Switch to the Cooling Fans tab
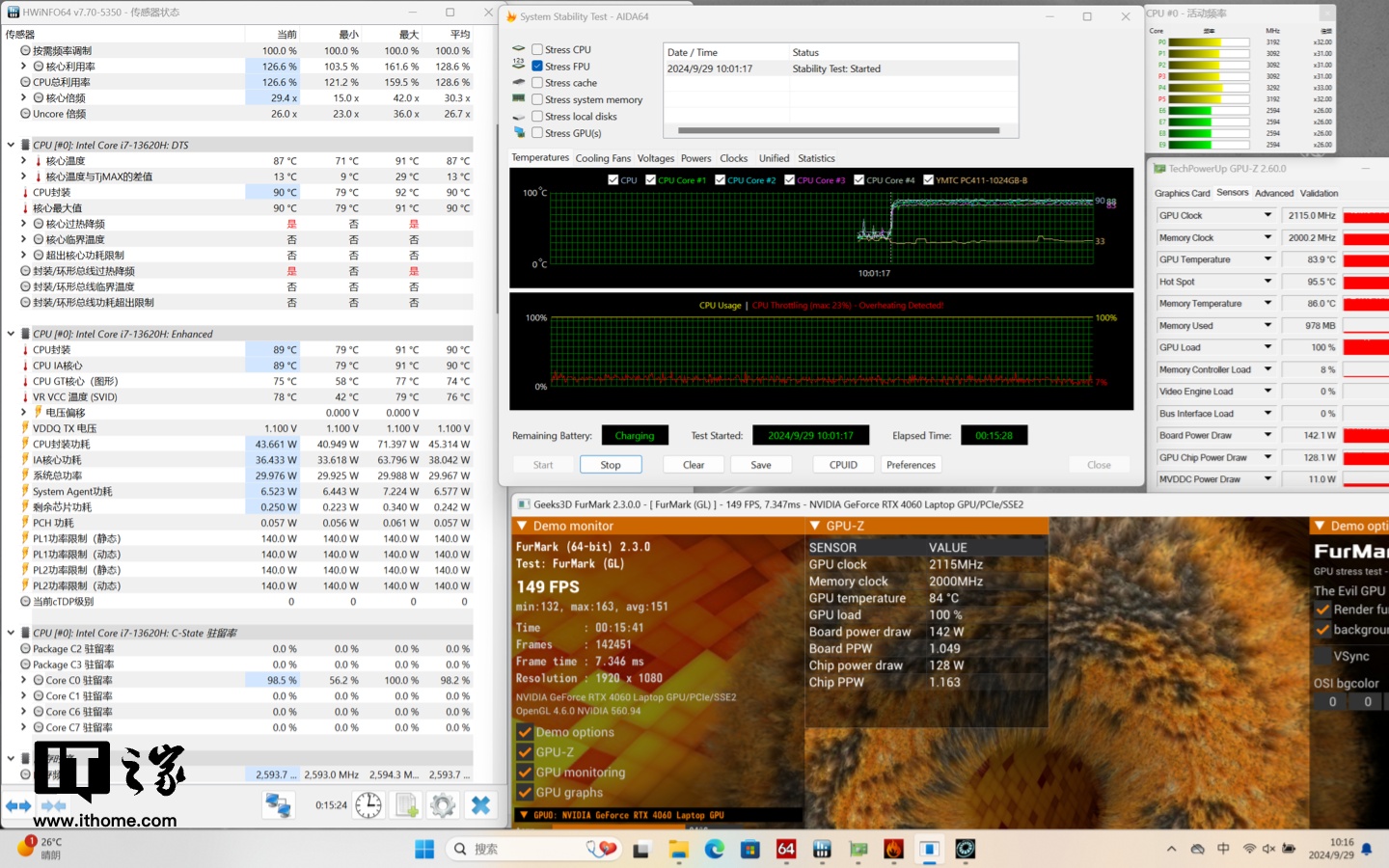1389x868 pixels. pyautogui.click(x=603, y=158)
